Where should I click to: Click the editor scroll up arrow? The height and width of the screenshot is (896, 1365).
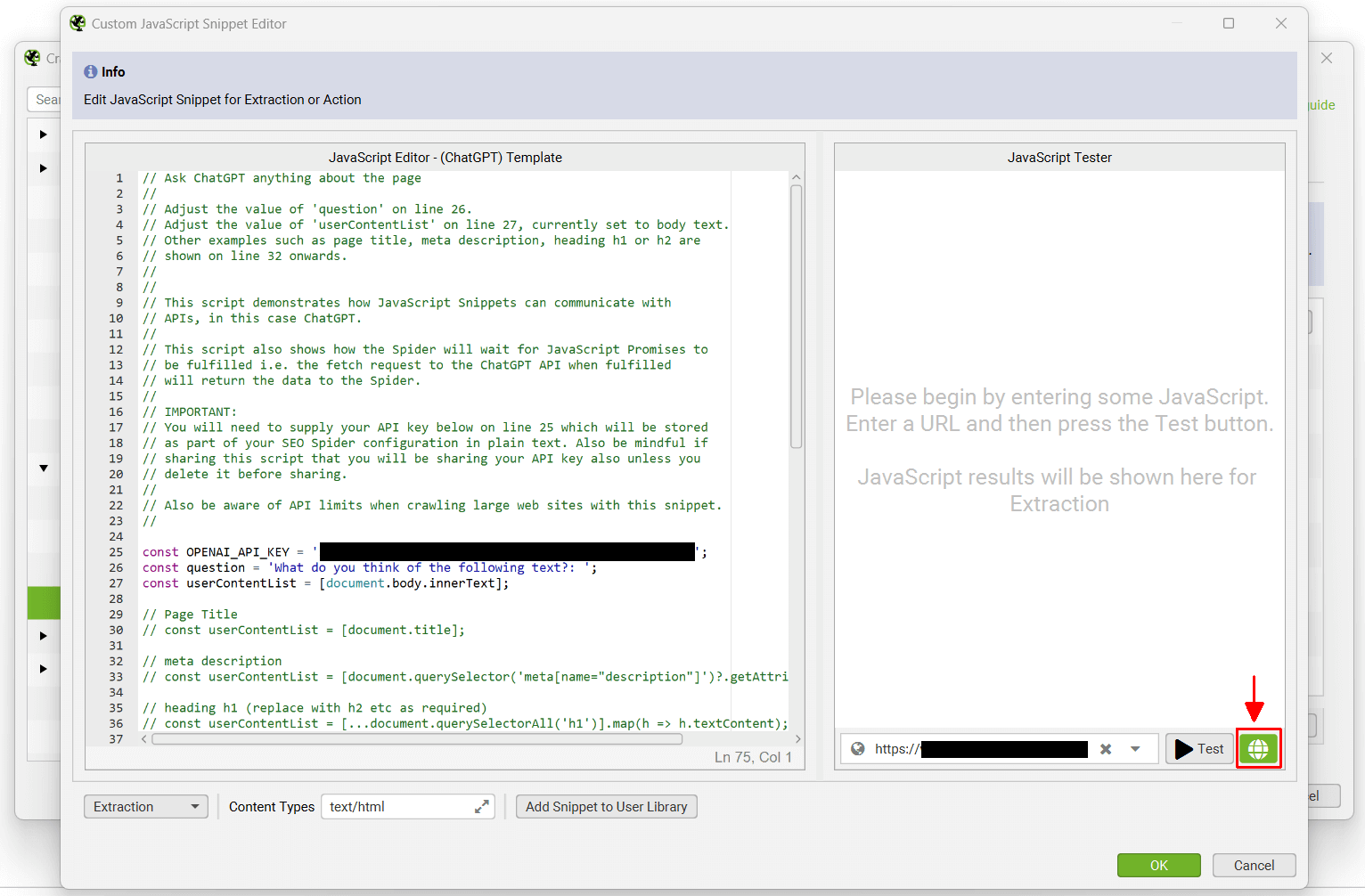[797, 177]
